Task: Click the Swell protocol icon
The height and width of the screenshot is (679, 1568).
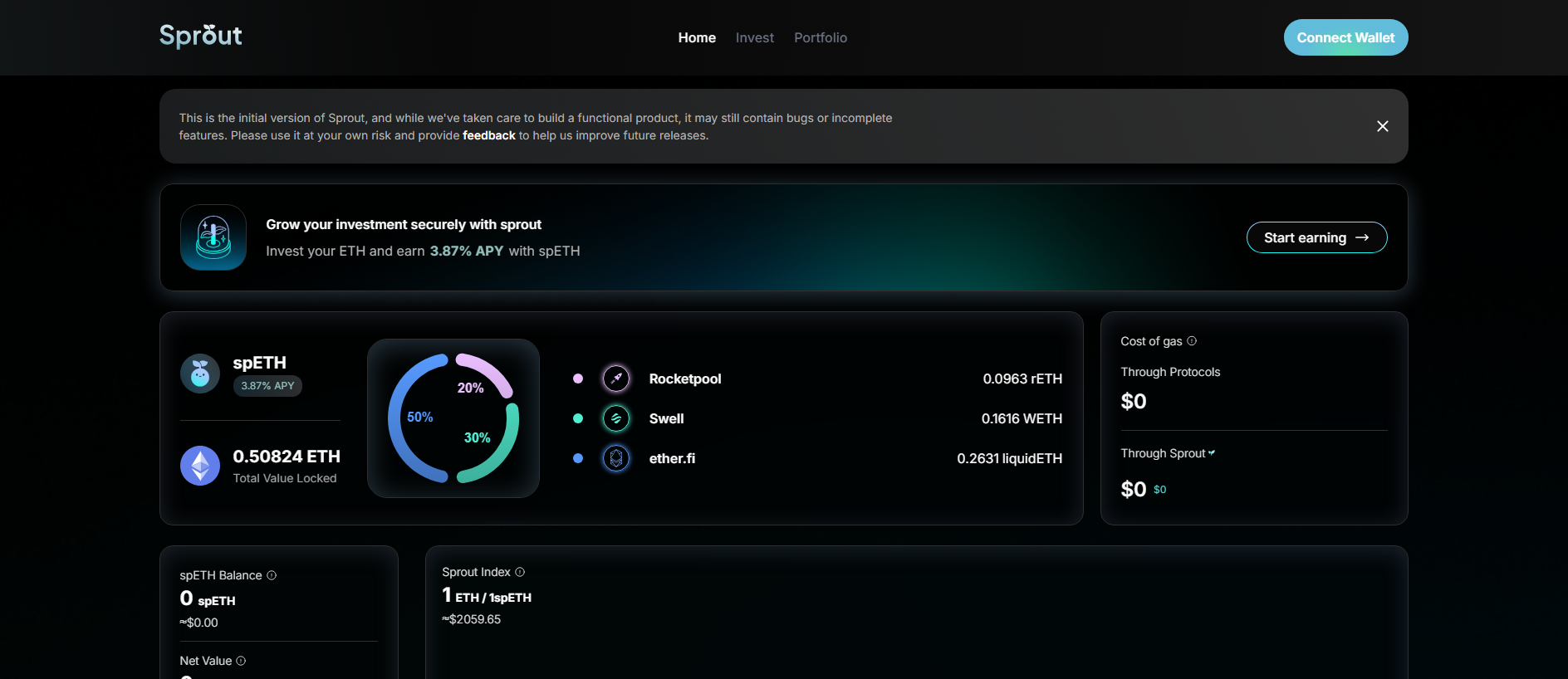Action: pos(616,418)
